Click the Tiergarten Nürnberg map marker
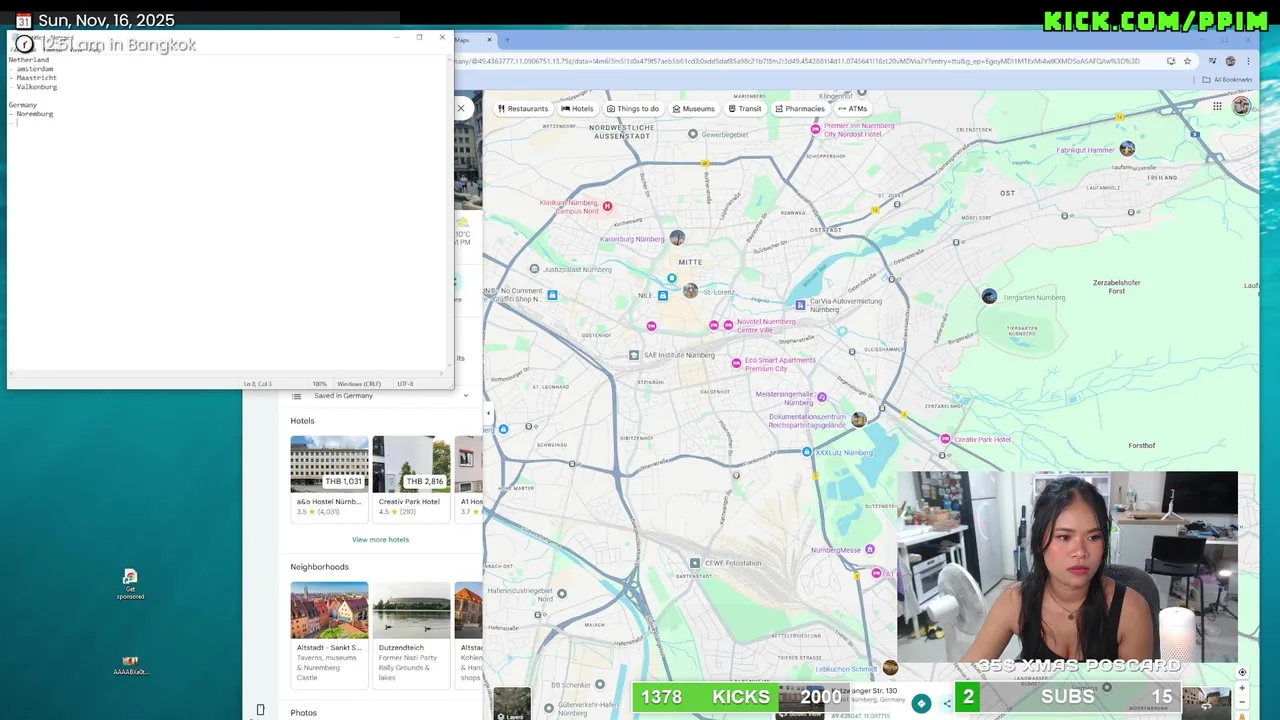1280x720 pixels. [989, 296]
